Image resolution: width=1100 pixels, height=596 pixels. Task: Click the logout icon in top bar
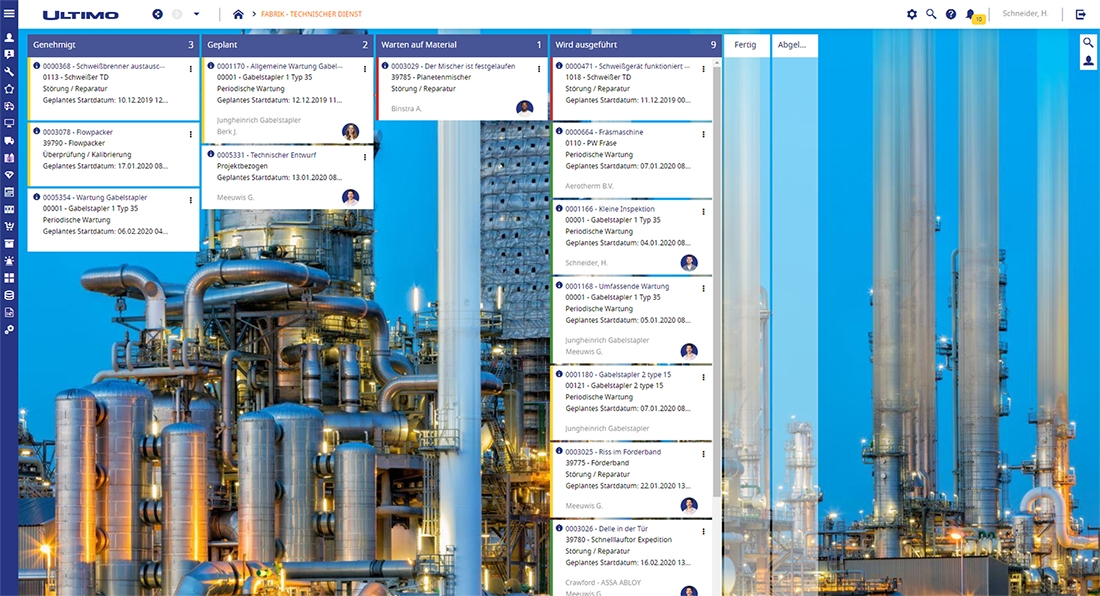[x=1080, y=14]
